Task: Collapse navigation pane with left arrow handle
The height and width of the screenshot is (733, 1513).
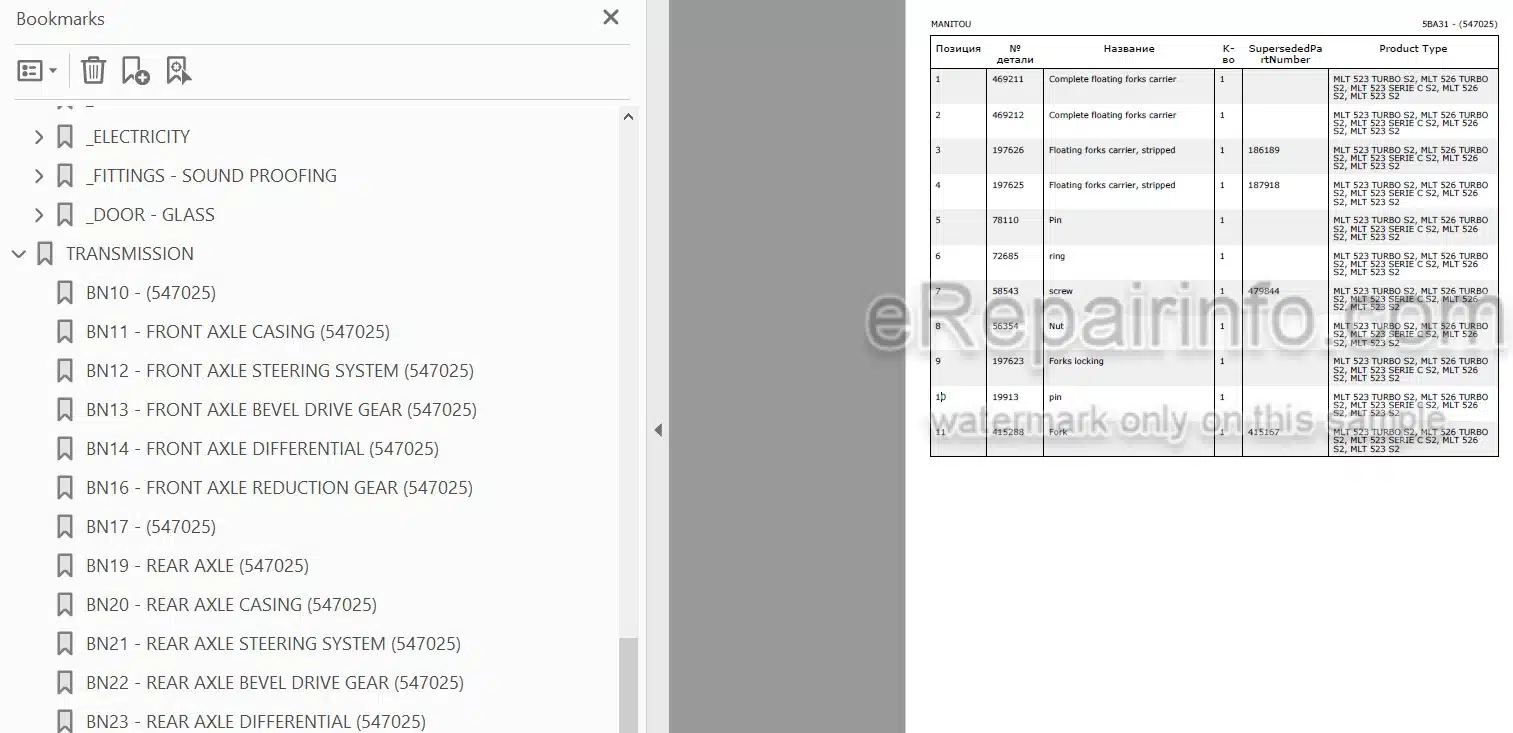Action: click(658, 430)
